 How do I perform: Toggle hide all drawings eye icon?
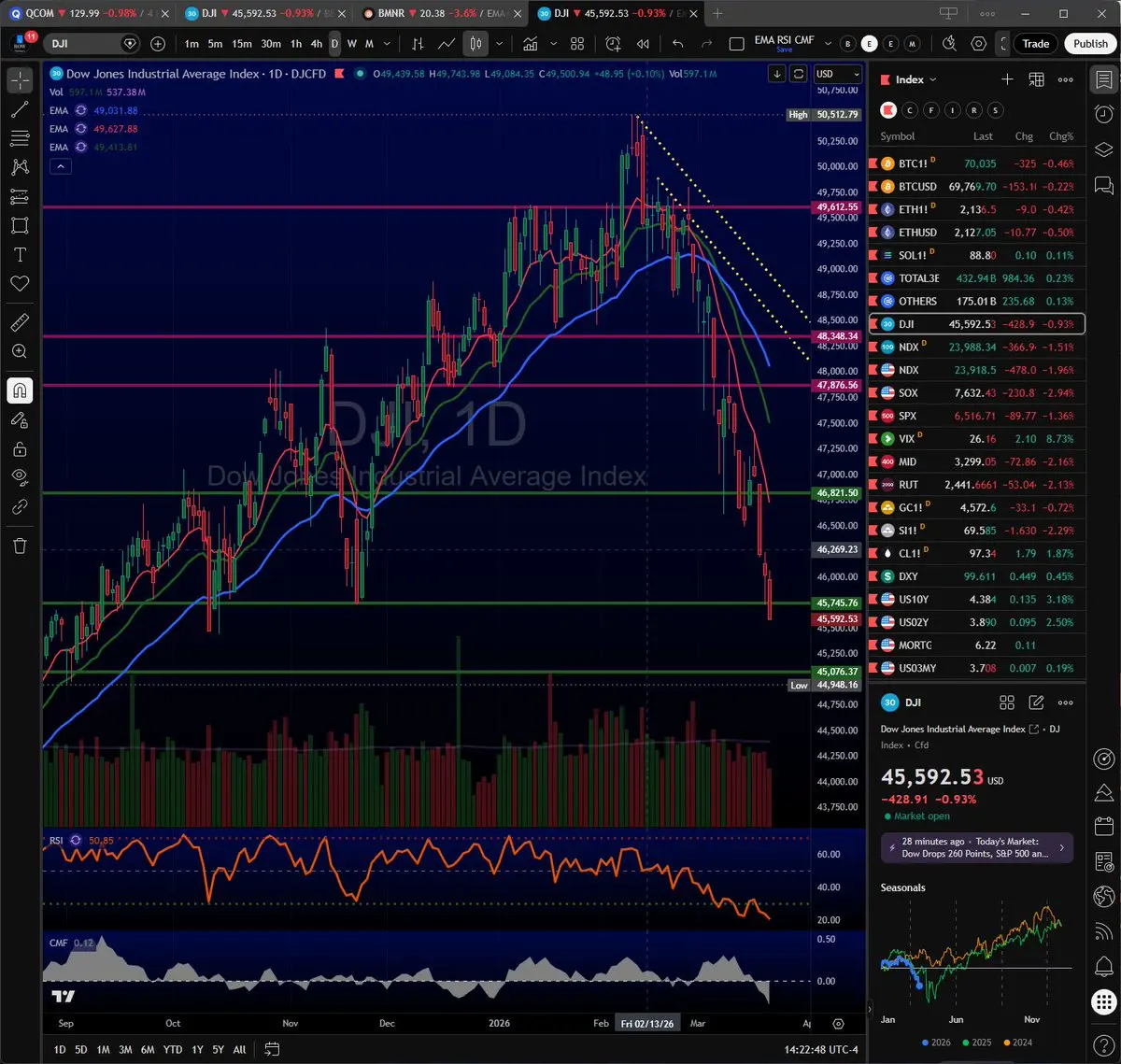click(x=20, y=477)
